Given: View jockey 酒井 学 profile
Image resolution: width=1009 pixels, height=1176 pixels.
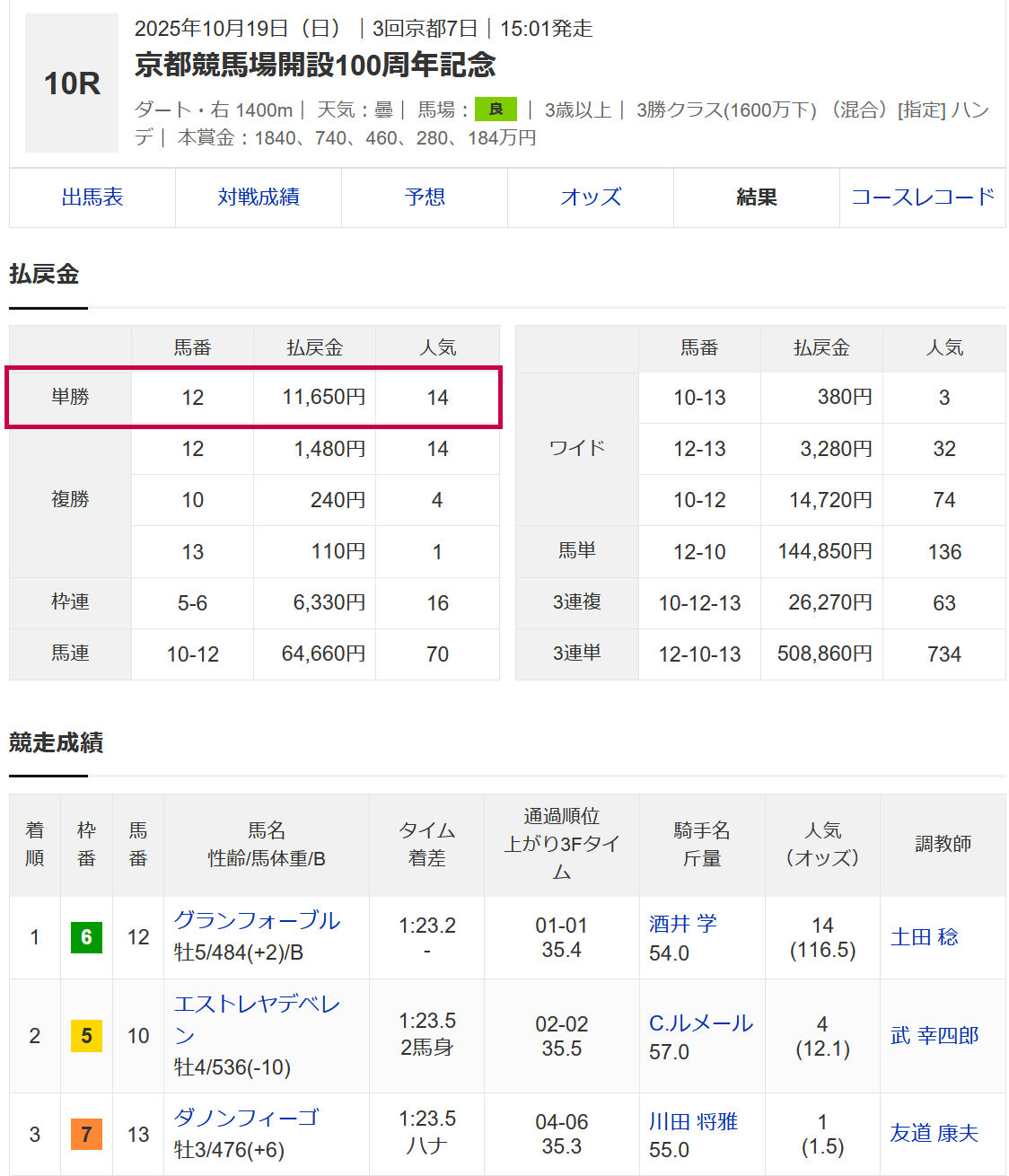Looking at the screenshot, I should (683, 924).
